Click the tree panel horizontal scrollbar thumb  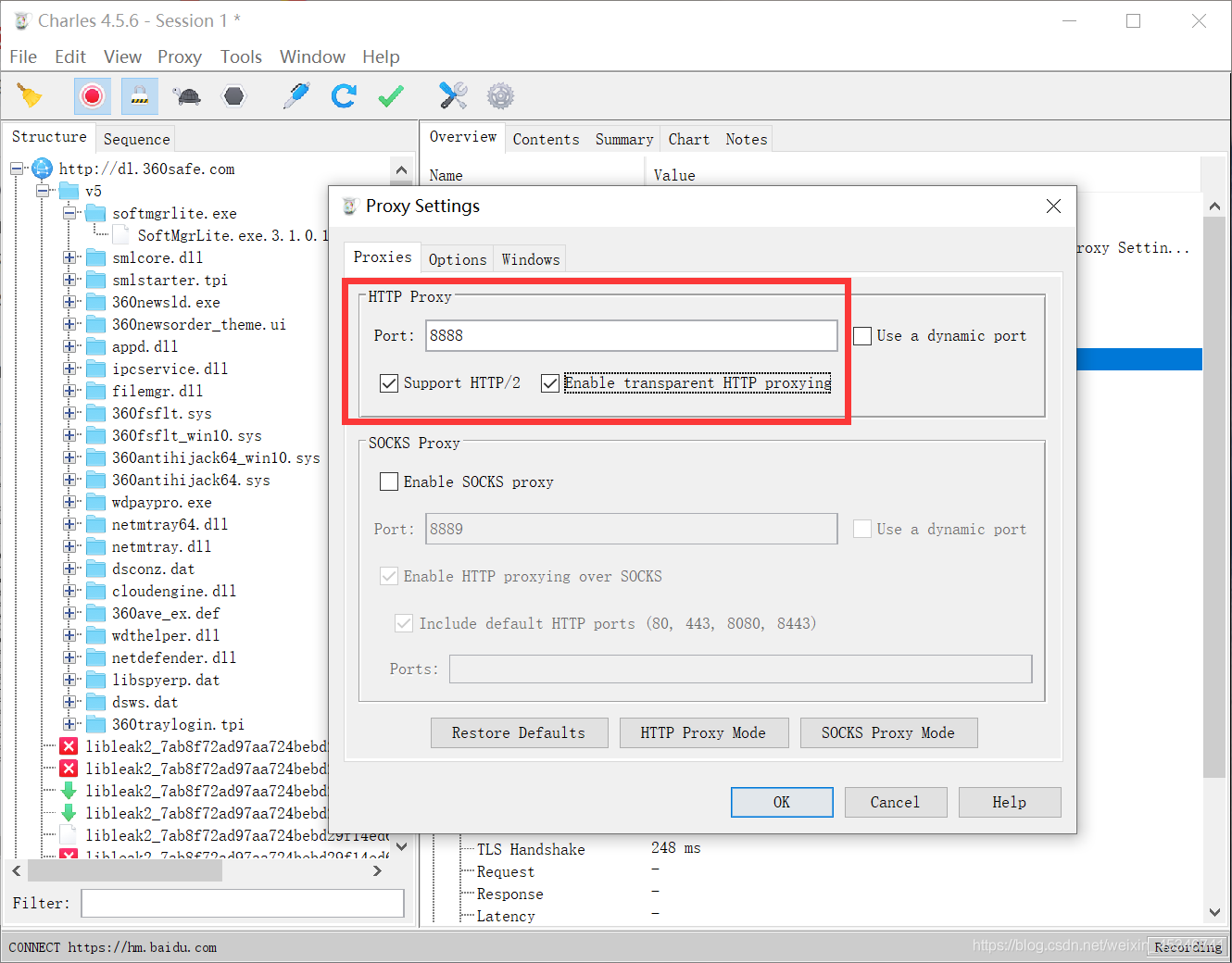[125, 870]
